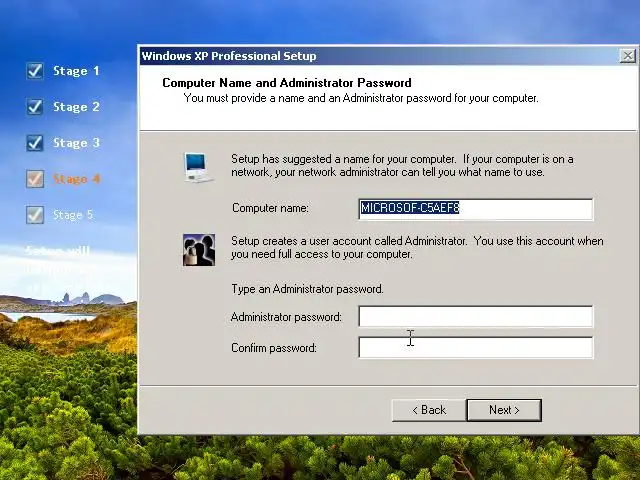Close the Windows XP Professional Setup dialog
This screenshot has width=640, height=480.
[x=627, y=56]
